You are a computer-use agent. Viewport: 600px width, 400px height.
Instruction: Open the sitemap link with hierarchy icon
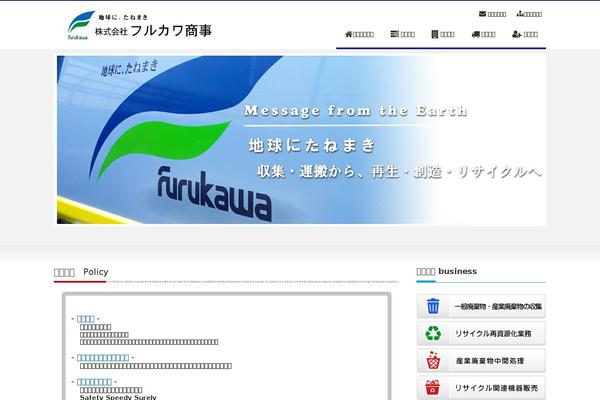pos(529,14)
